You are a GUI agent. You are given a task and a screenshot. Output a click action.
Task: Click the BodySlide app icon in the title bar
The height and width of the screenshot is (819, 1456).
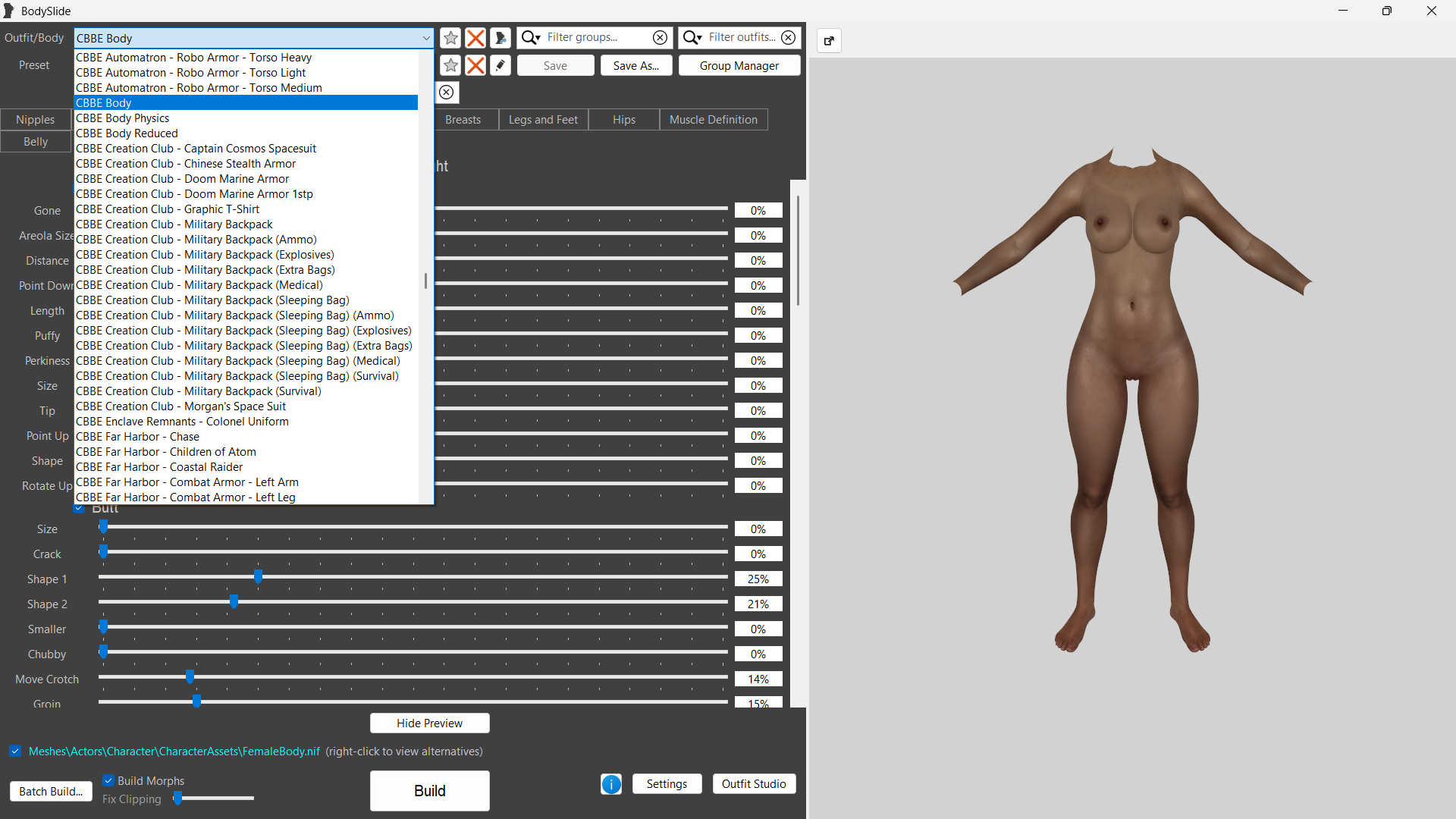point(9,11)
